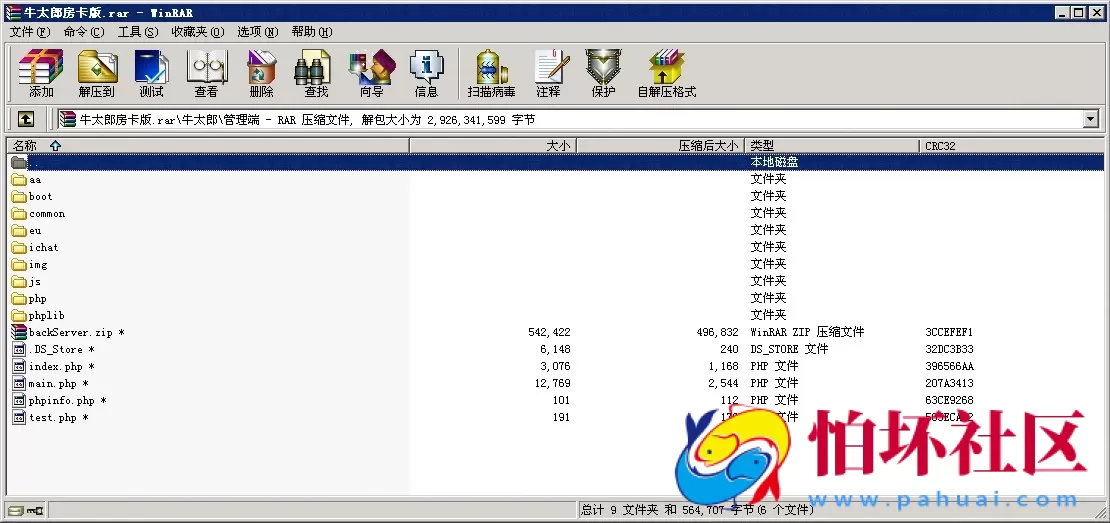Click the archive path address field
The image size is (1110, 523).
[570, 120]
